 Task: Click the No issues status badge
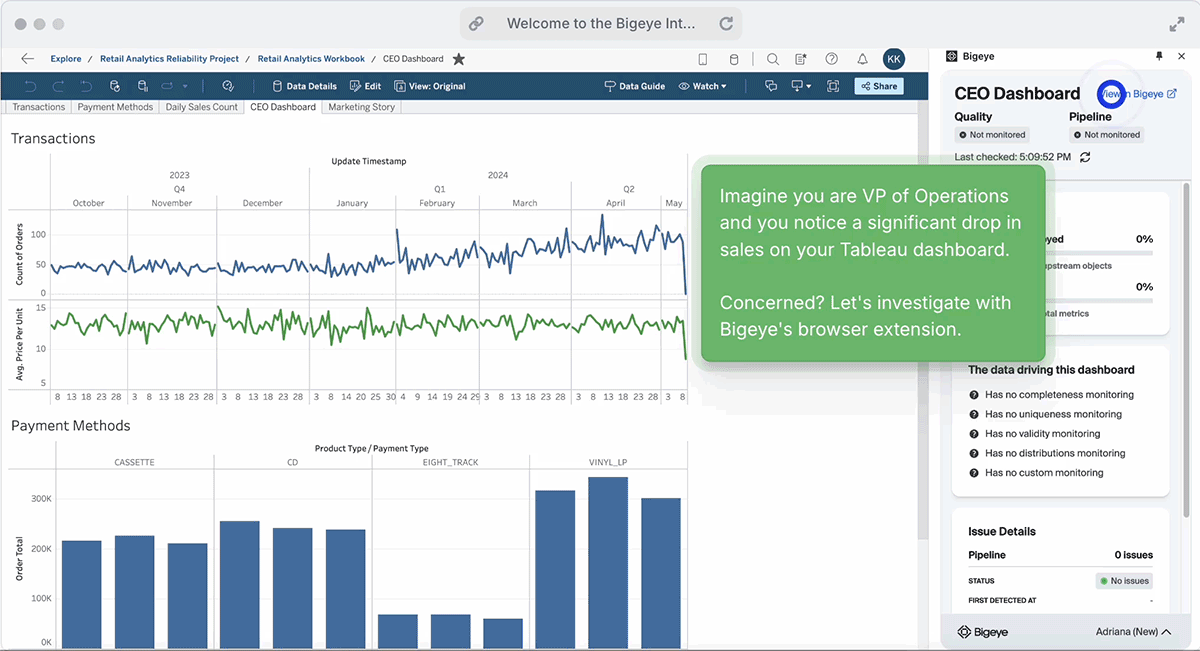point(1125,581)
